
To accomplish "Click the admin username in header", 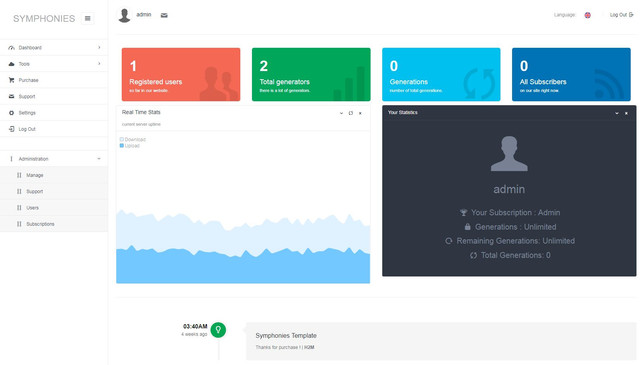I will (x=144, y=14).
